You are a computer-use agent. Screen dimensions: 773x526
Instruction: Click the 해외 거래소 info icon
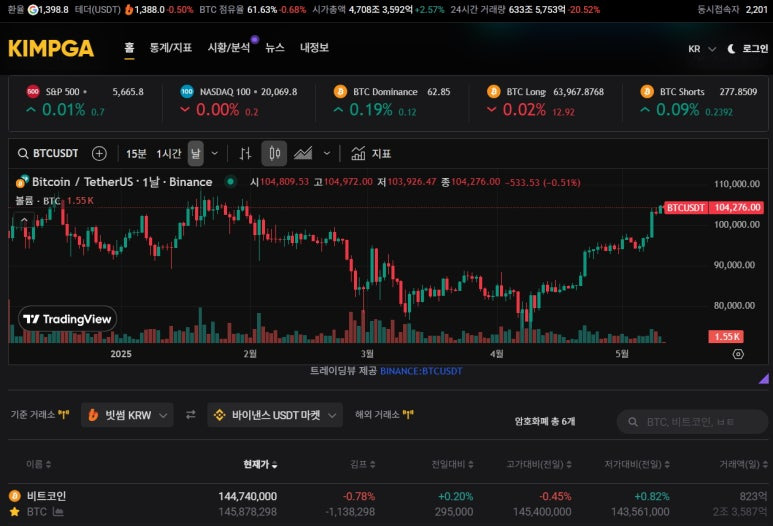coord(408,415)
